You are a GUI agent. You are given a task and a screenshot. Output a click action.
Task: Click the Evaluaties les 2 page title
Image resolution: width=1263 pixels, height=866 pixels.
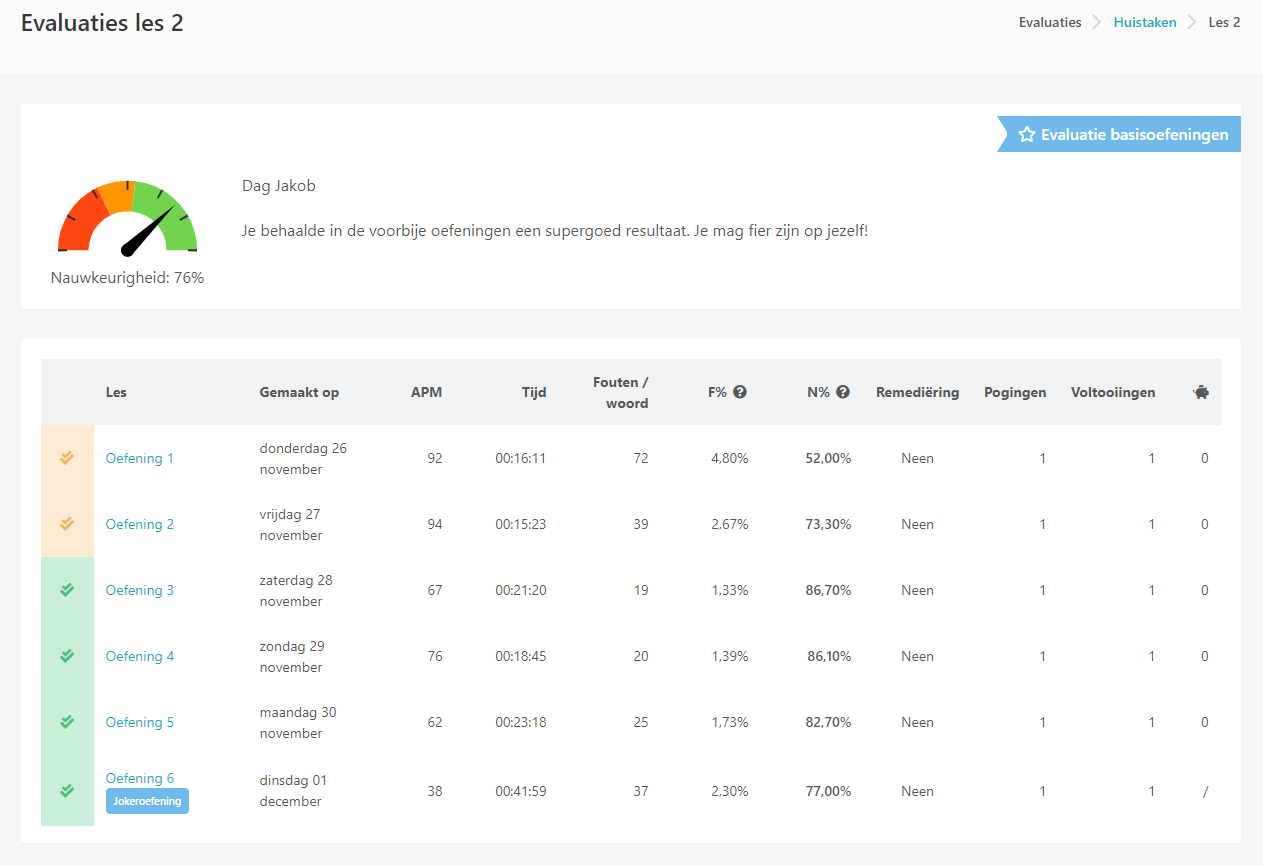[x=102, y=22]
